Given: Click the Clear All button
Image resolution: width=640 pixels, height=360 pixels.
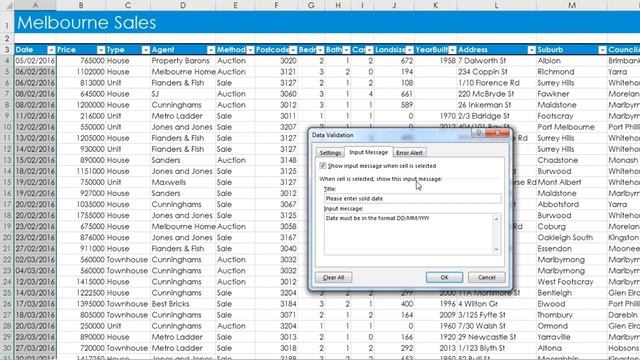Looking at the screenshot, I should [333, 278].
